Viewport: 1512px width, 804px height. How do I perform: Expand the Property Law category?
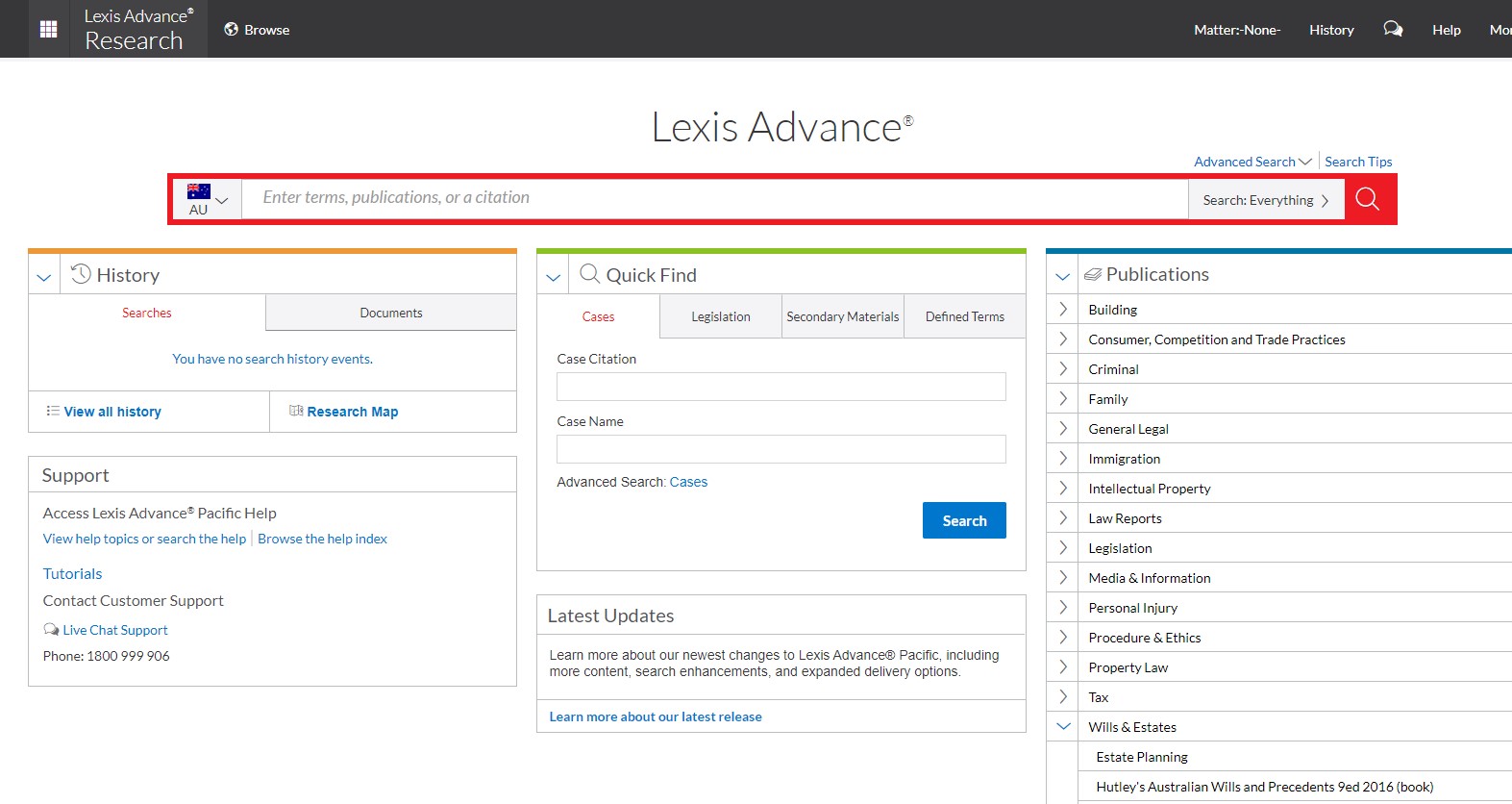(1063, 666)
